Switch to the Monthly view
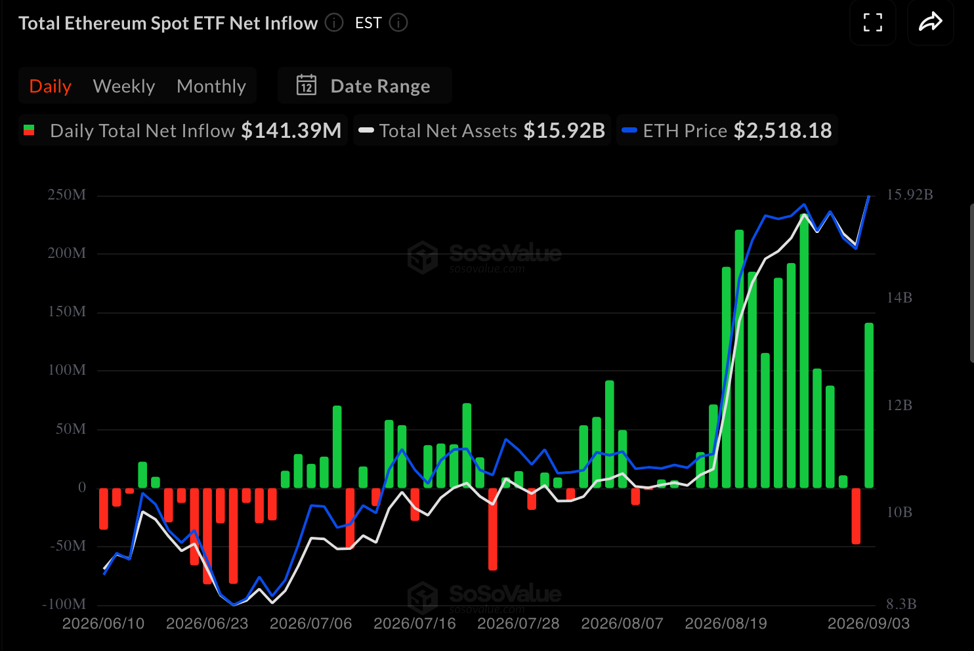Image resolution: width=974 pixels, height=651 pixels. pos(211,86)
